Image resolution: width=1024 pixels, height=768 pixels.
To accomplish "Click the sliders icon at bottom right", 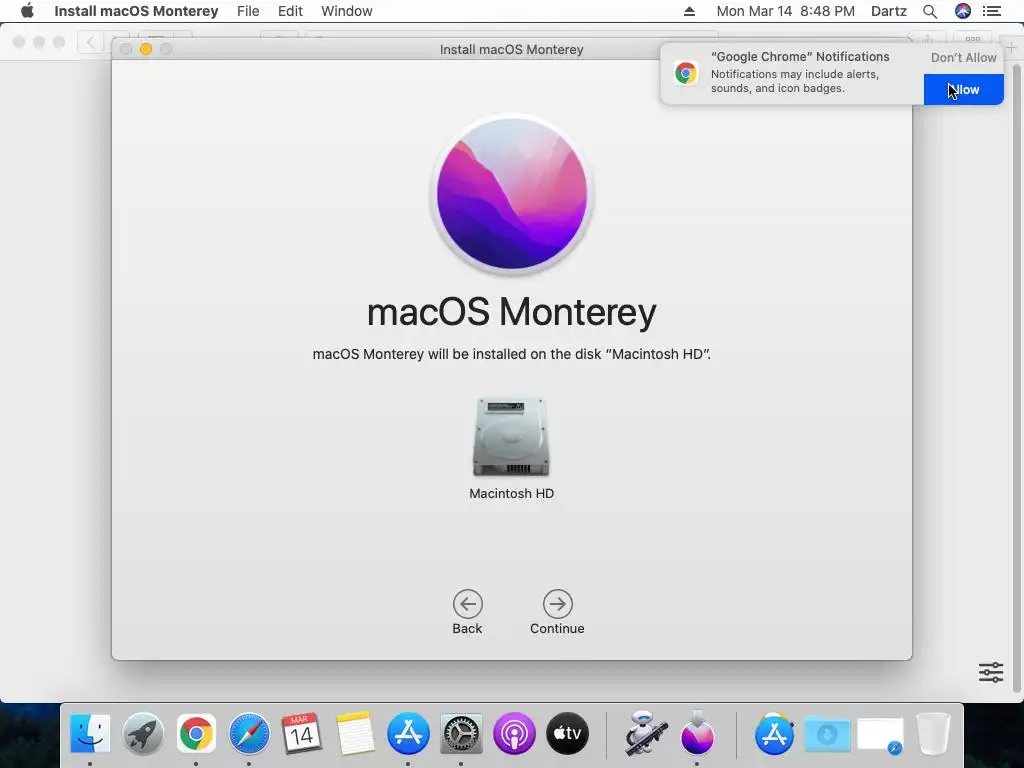I will [991, 672].
